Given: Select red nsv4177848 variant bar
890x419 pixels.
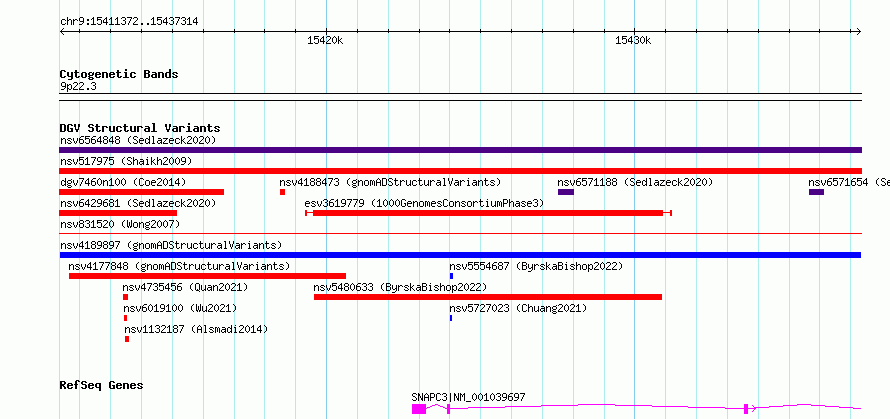Looking at the screenshot, I should 207,276.
